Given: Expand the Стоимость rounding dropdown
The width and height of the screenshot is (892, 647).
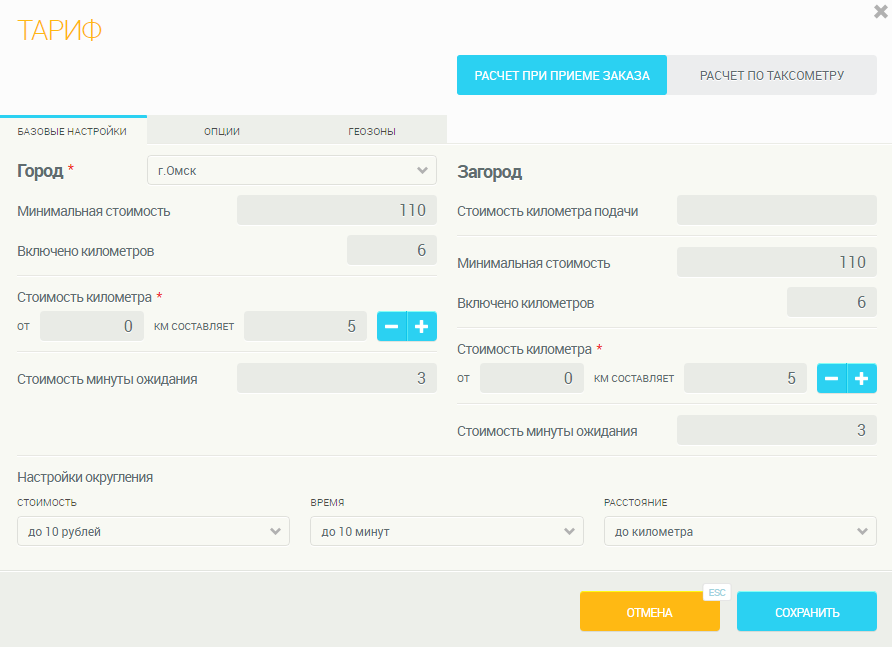Looking at the screenshot, I should point(153,531).
